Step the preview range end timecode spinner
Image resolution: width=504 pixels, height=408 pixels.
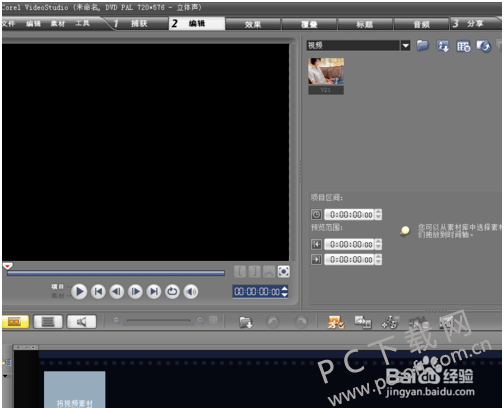378,259
